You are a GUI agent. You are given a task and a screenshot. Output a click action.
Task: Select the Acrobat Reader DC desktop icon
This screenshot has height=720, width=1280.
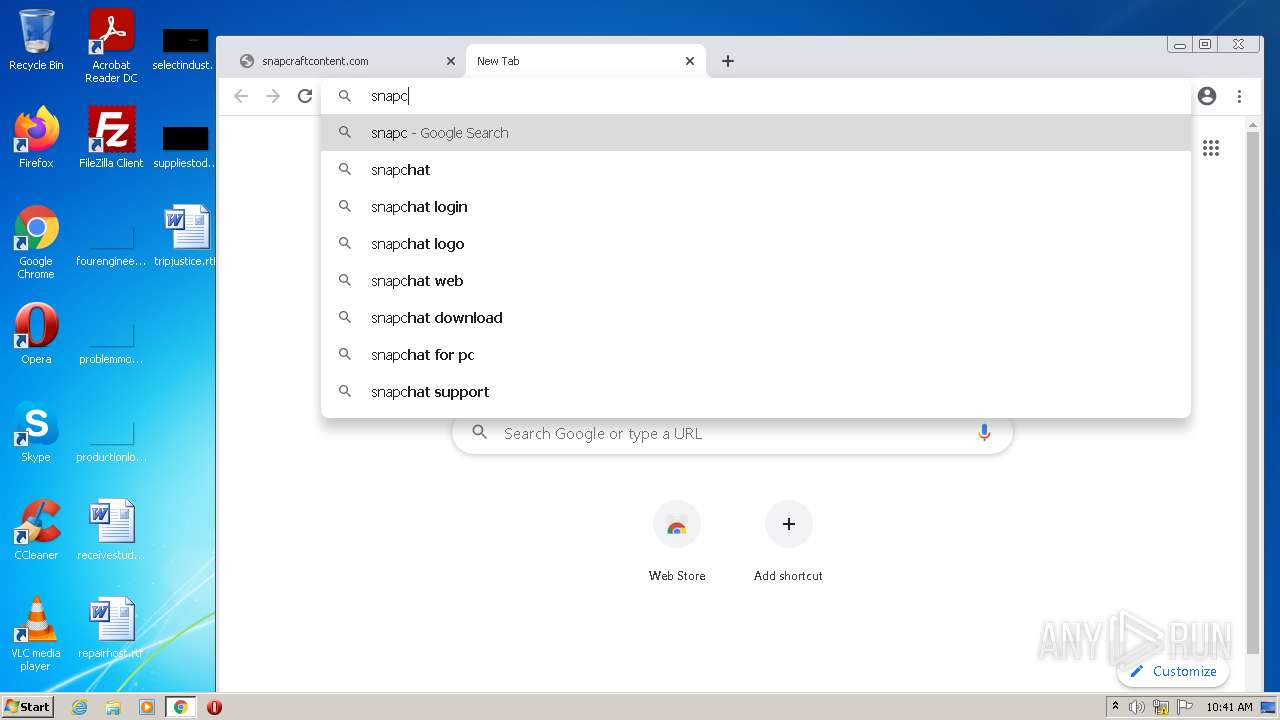[111, 46]
